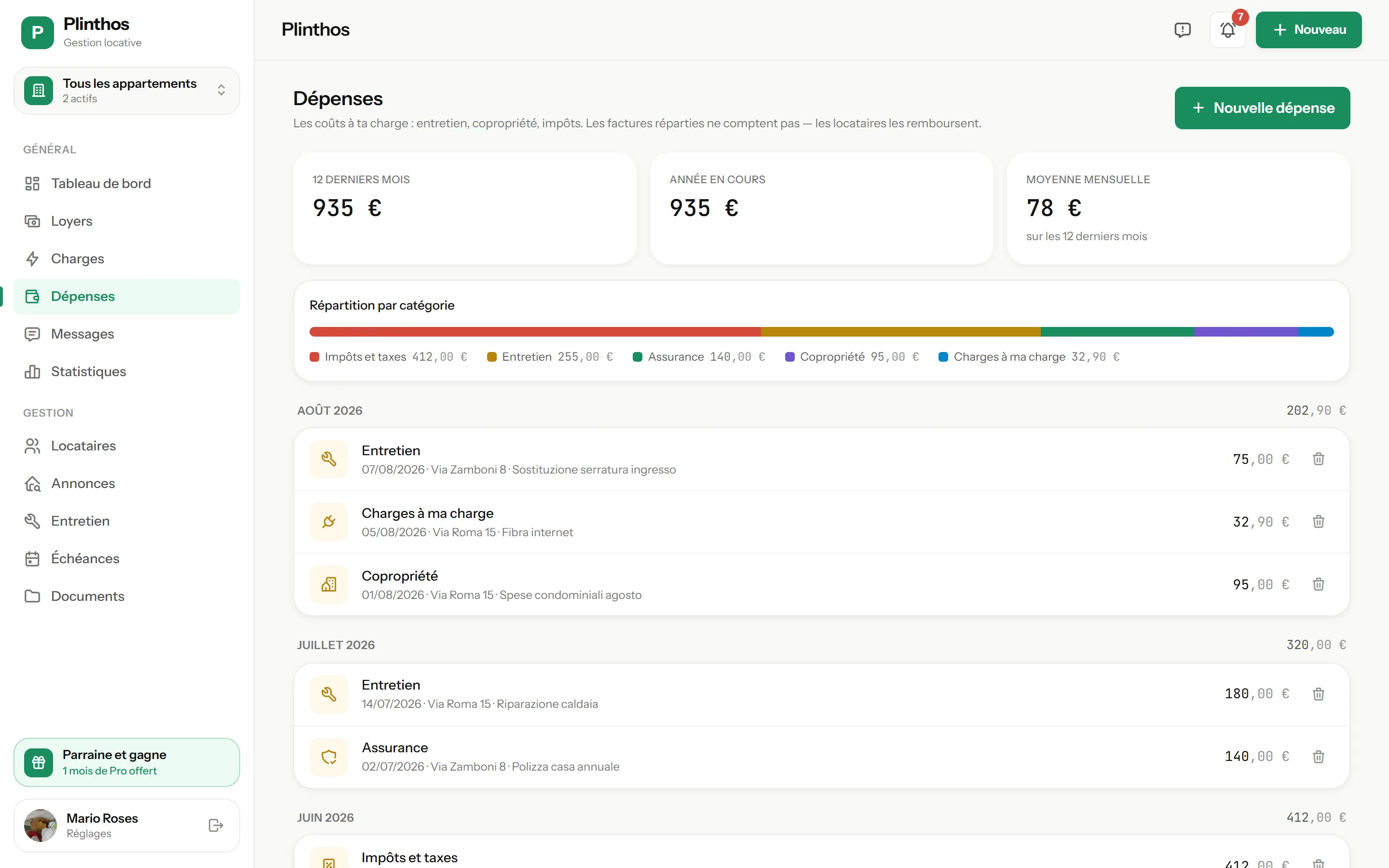This screenshot has width=1389, height=868.
Task: Click the Dépenses wallet icon
Action: click(32, 296)
